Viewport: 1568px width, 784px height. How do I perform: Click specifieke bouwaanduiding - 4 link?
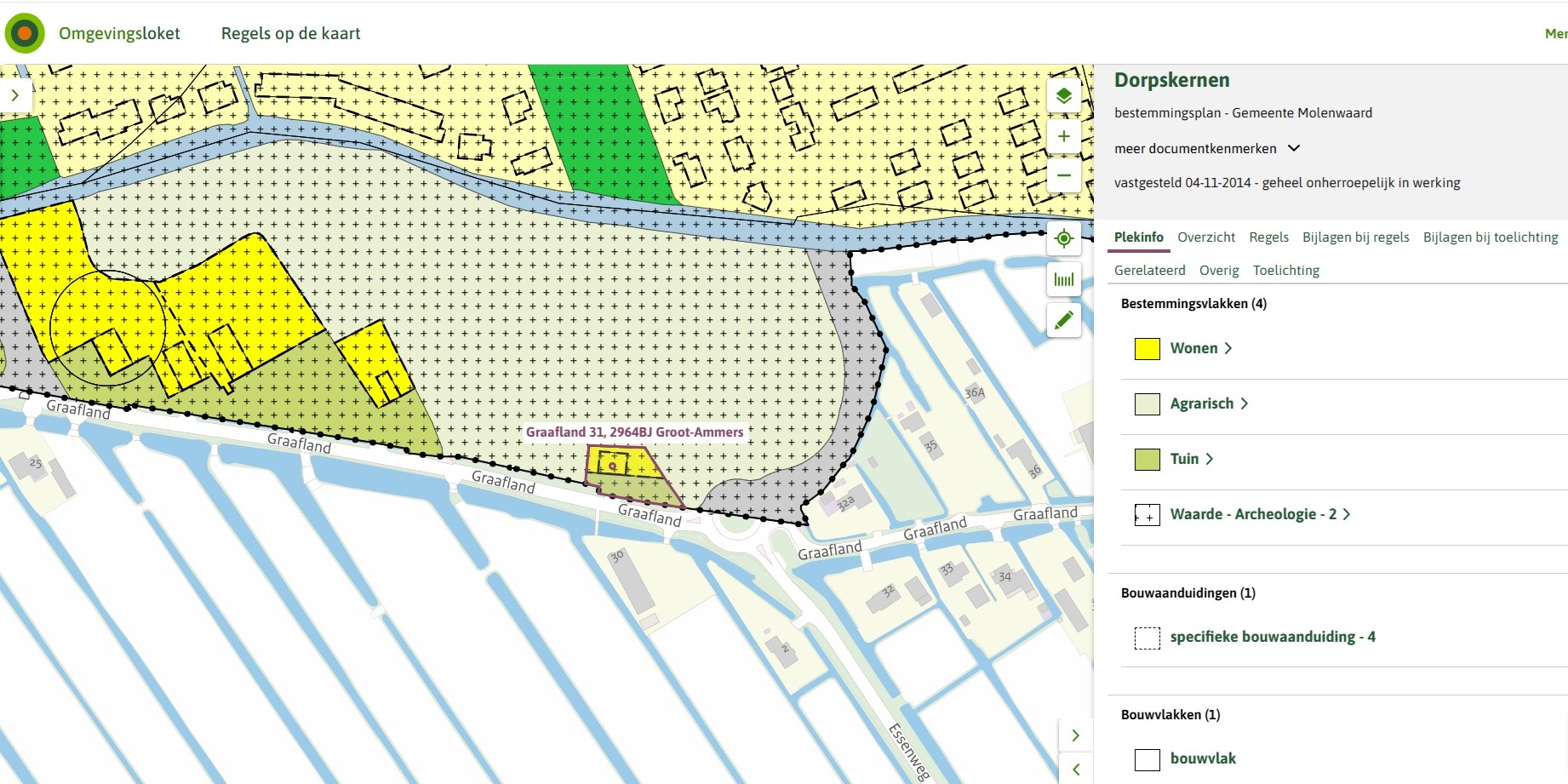click(x=1272, y=637)
